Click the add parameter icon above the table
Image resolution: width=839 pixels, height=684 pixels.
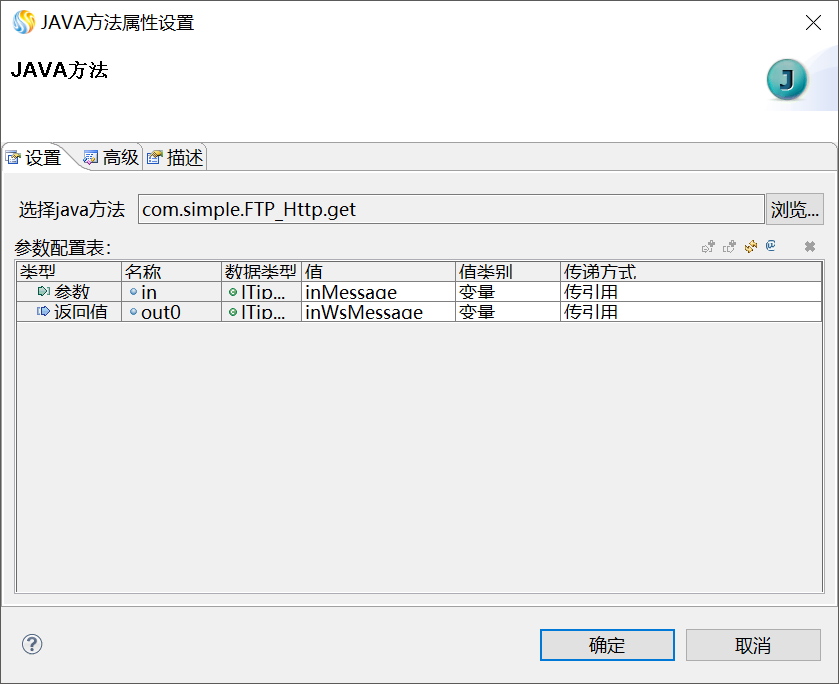[x=708, y=247]
